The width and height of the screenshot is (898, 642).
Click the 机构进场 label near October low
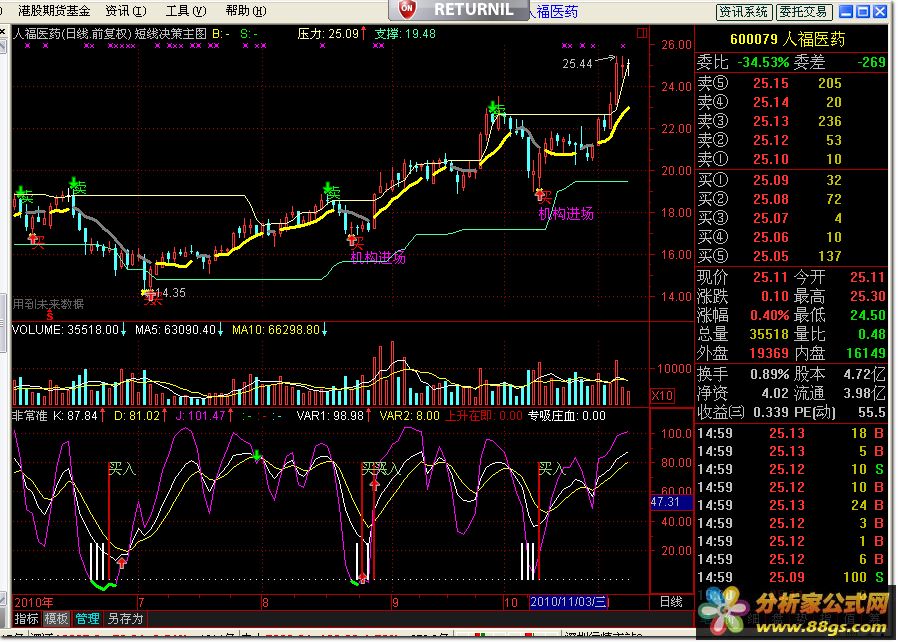click(x=566, y=214)
